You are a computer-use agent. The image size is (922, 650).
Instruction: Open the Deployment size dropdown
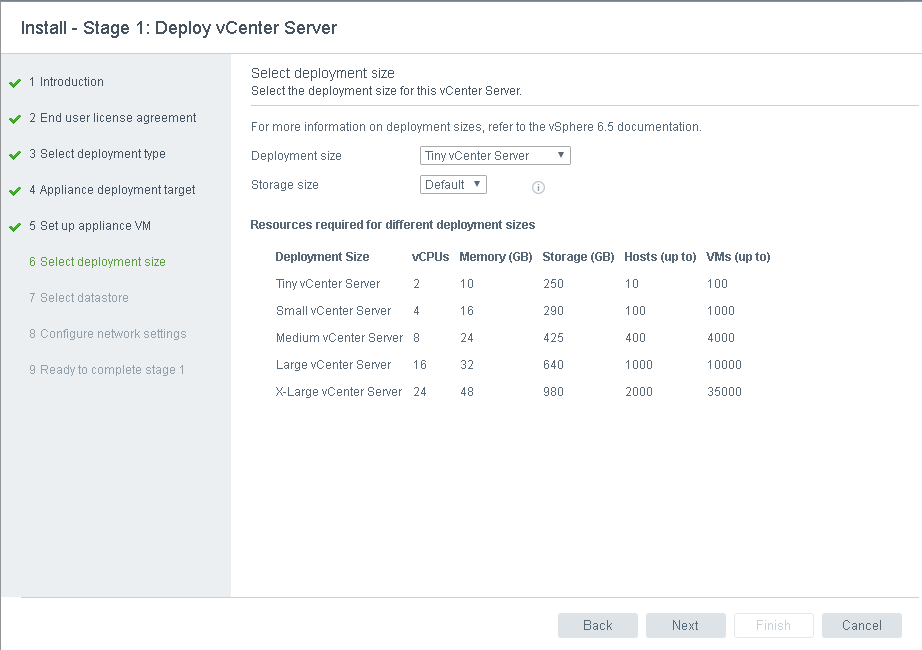pos(495,156)
